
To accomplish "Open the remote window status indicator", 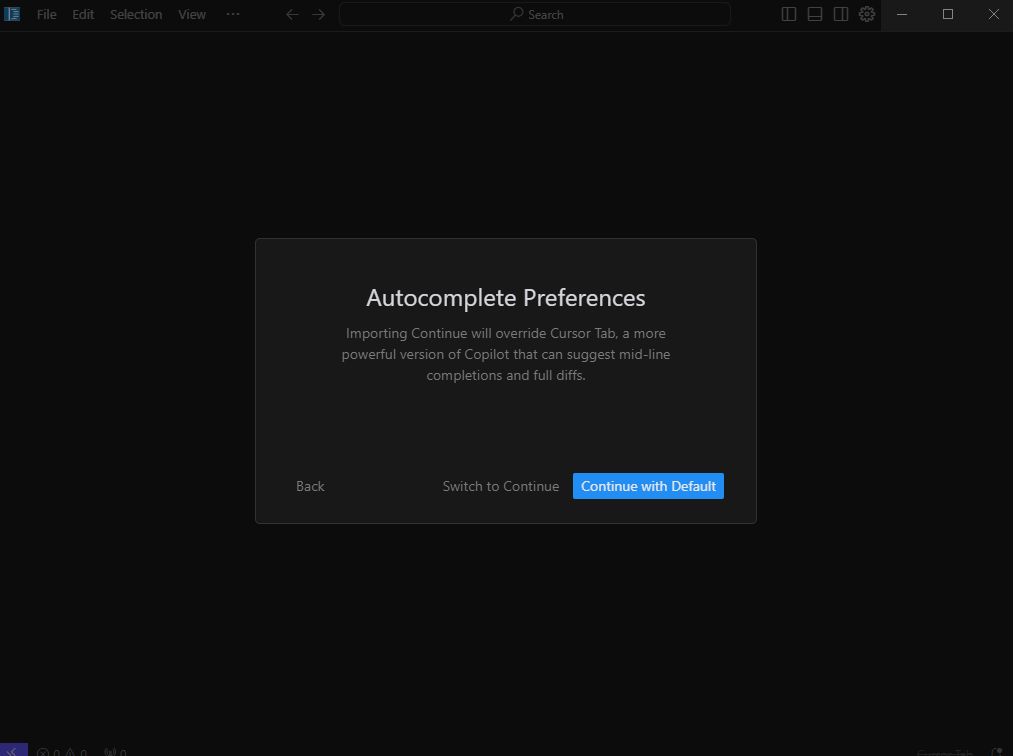I will tap(13, 750).
